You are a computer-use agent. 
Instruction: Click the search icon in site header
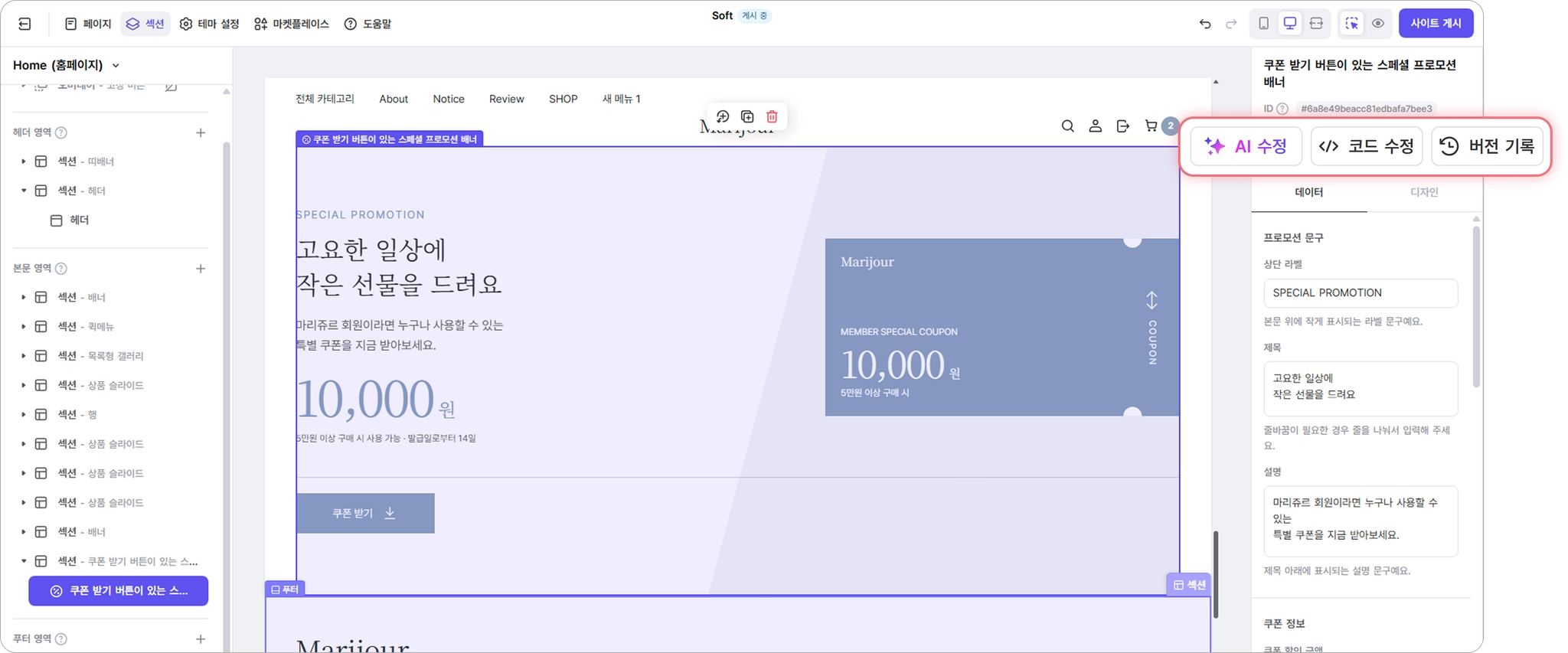[x=1067, y=126]
